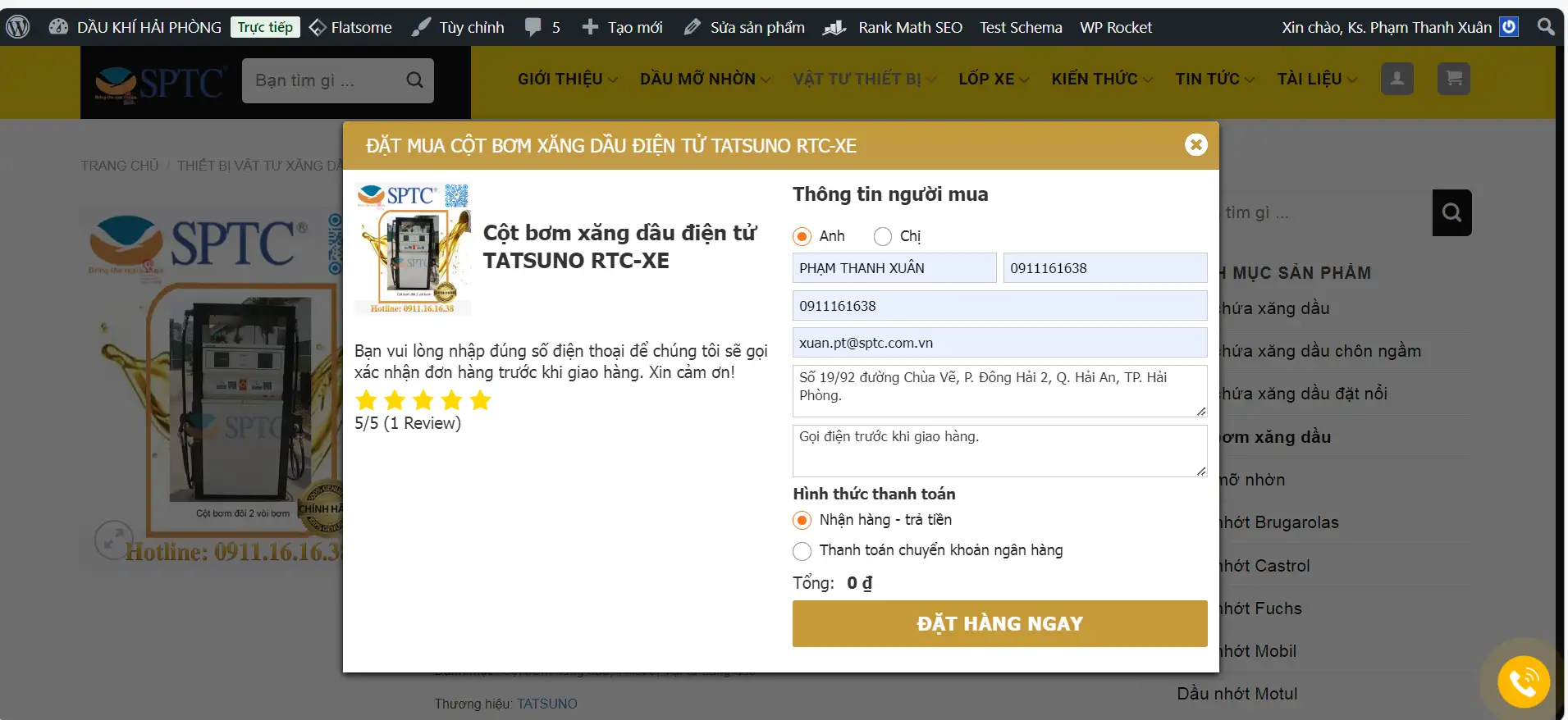Click the pencil icon for Sửa sản phẩm
1568x720 pixels.
(693, 27)
